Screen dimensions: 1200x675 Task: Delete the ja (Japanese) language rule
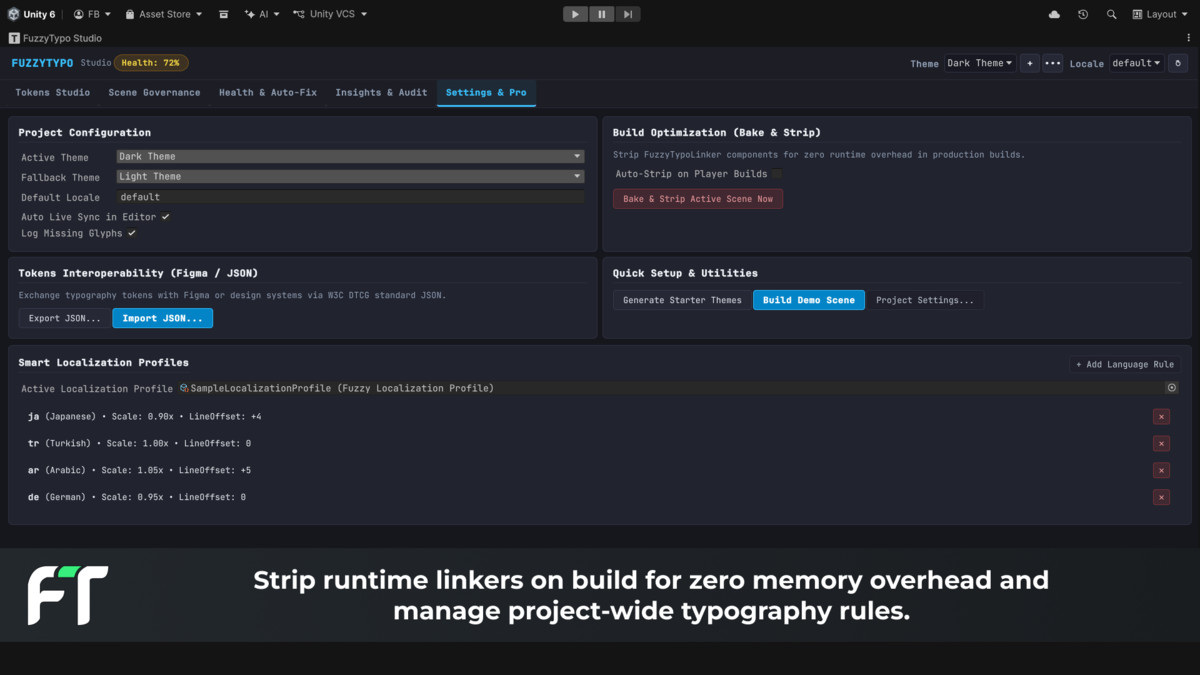coord(1161,417)
